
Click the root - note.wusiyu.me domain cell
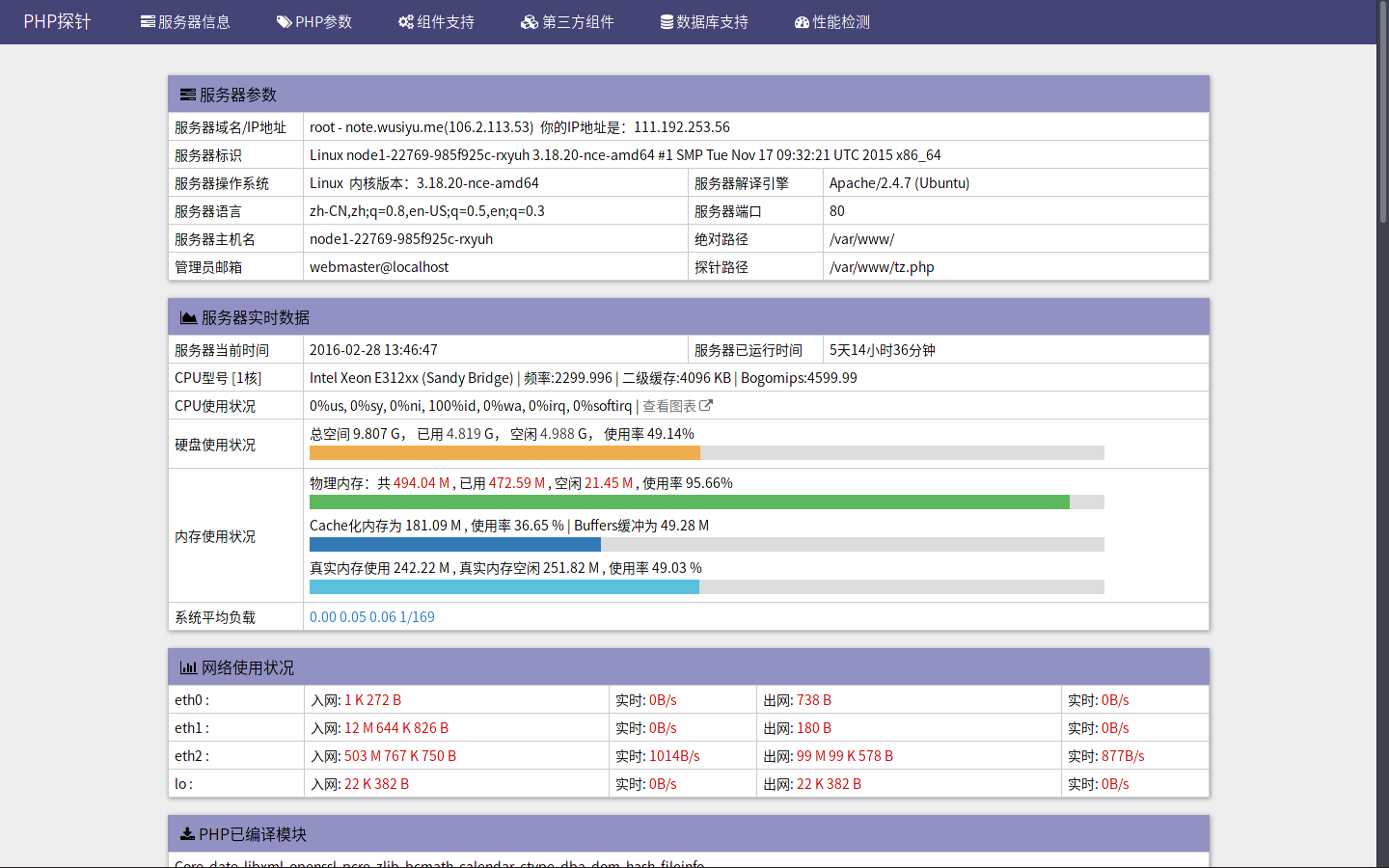coord(756,127)
